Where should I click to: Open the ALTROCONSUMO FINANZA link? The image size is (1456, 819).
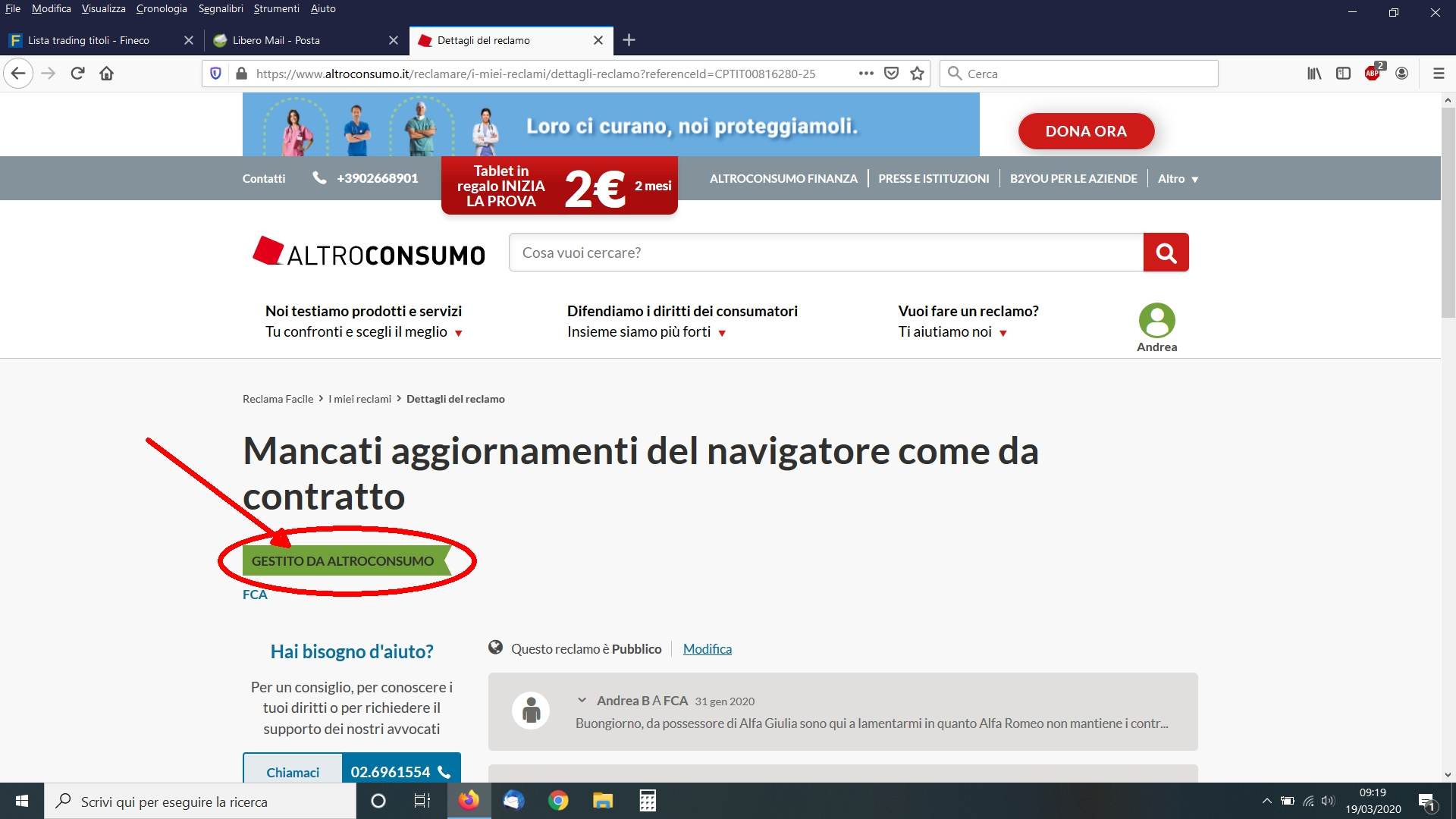[x=783, y=179]
